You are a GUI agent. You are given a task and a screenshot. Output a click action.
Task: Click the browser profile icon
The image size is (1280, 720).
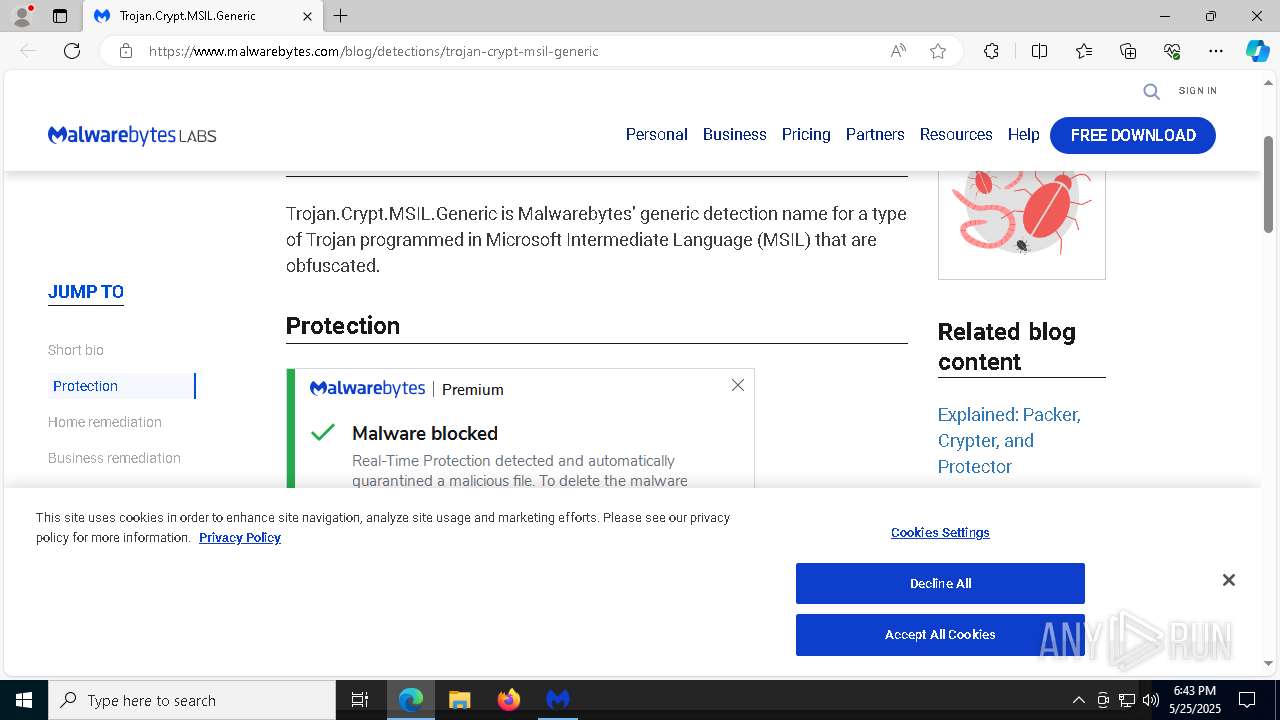tap(22, 16)
